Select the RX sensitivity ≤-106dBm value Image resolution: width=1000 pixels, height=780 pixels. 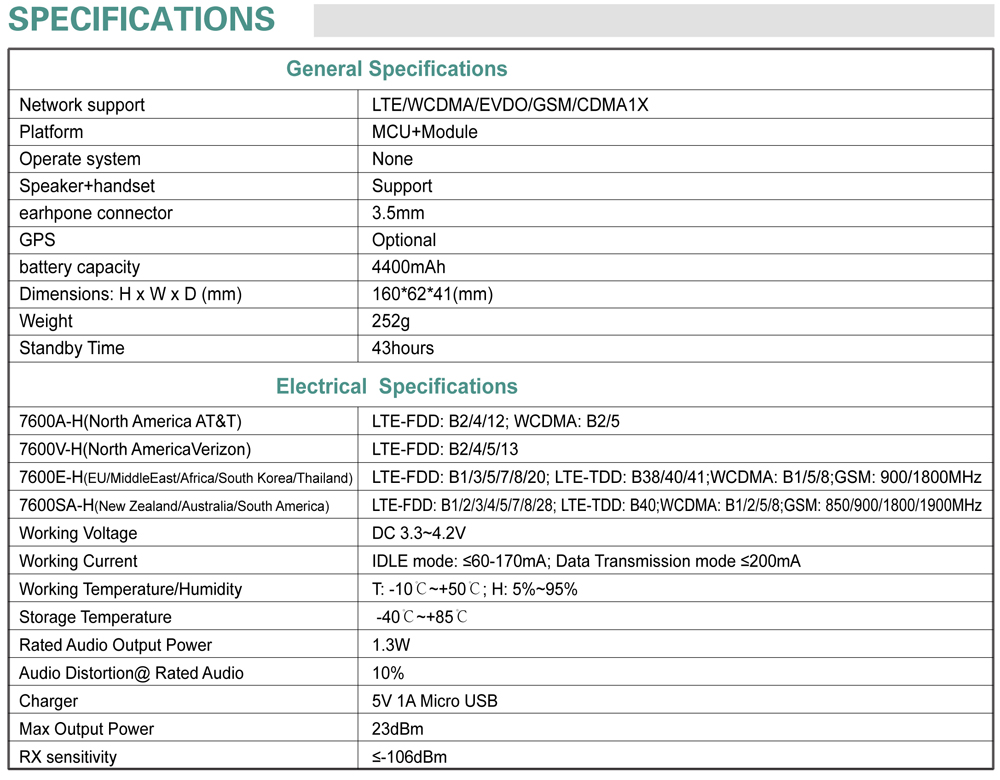click(x=409, y=757)
